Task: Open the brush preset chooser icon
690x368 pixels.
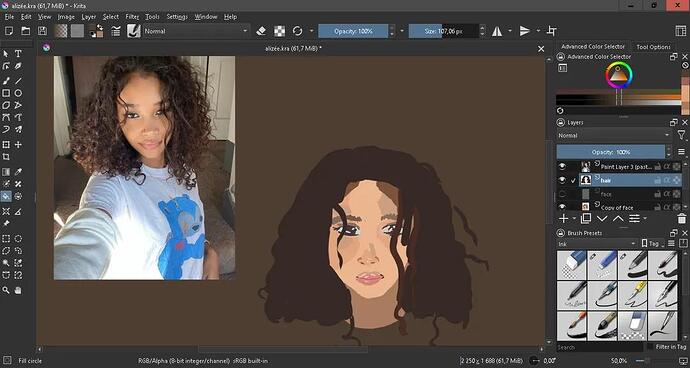Action: click(x=133, y=31)
